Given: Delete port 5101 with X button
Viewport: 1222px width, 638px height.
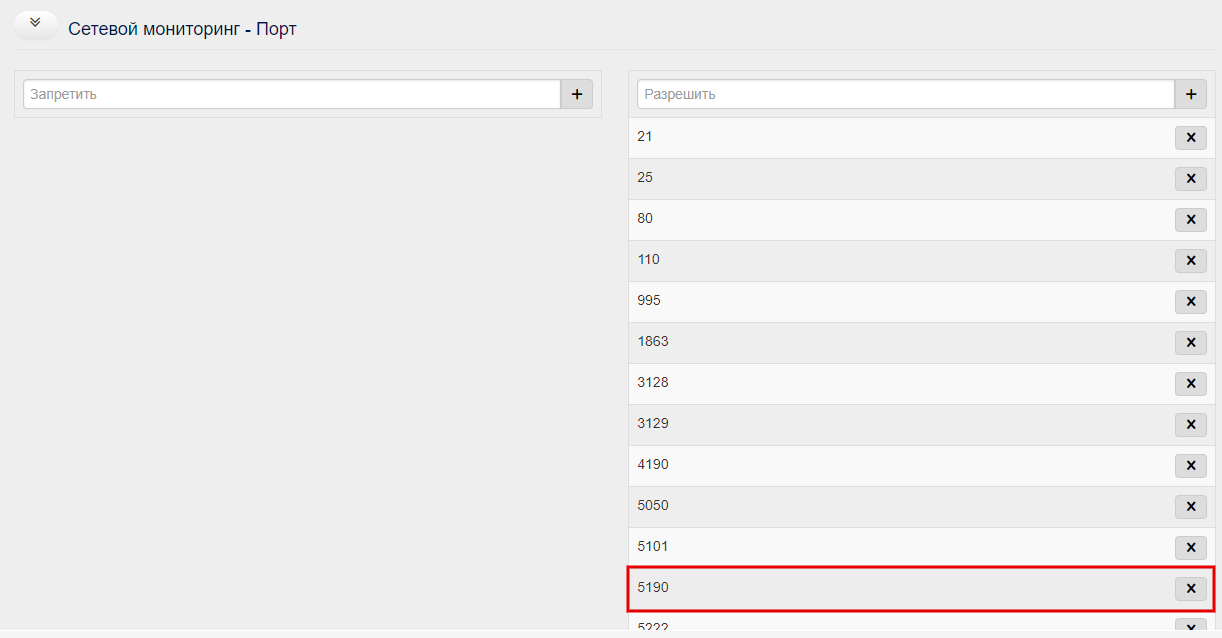Looking at the screenshot, I should (x=1190, y=548).
